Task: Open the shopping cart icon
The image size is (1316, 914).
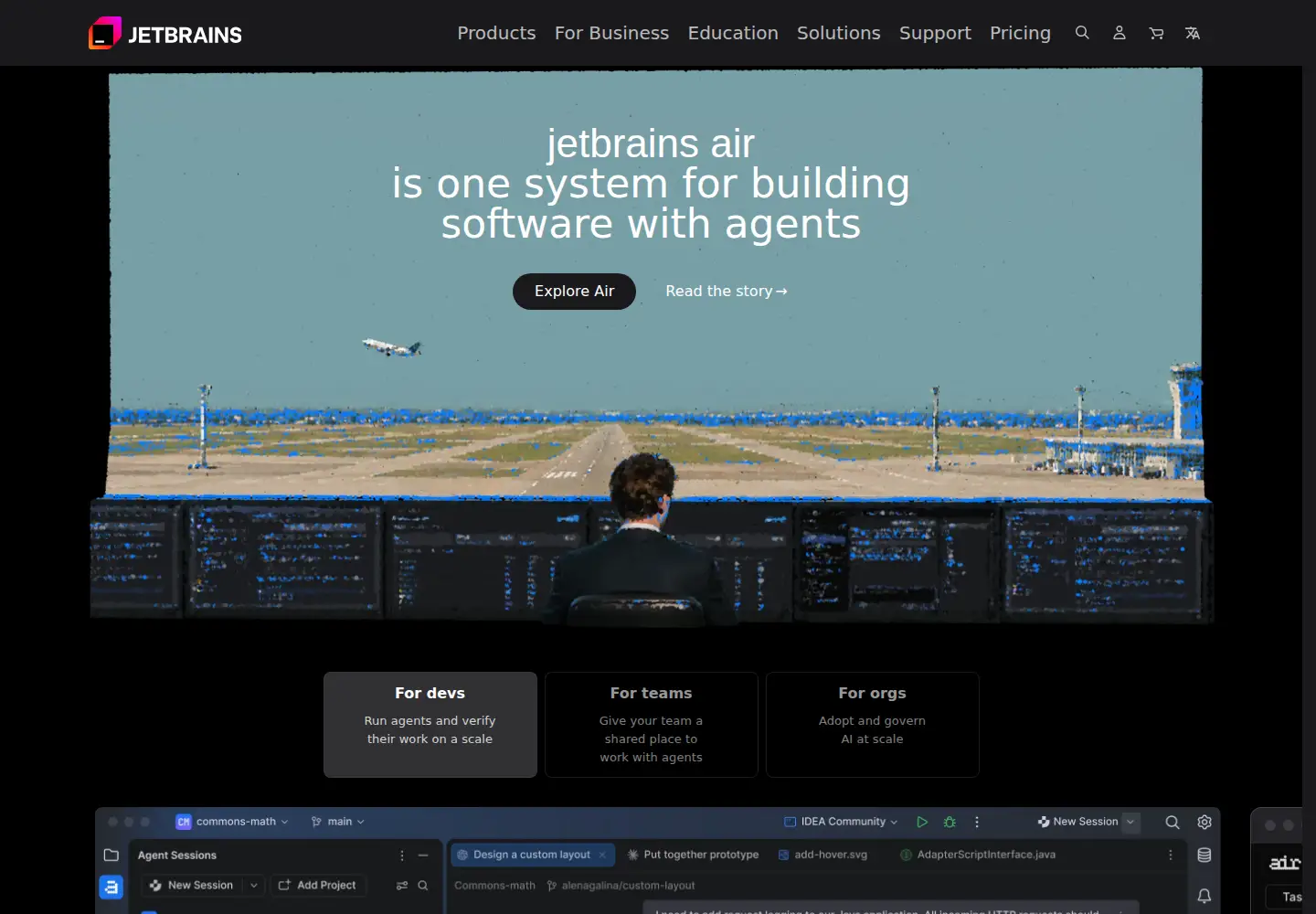Action: (1156, 33)
